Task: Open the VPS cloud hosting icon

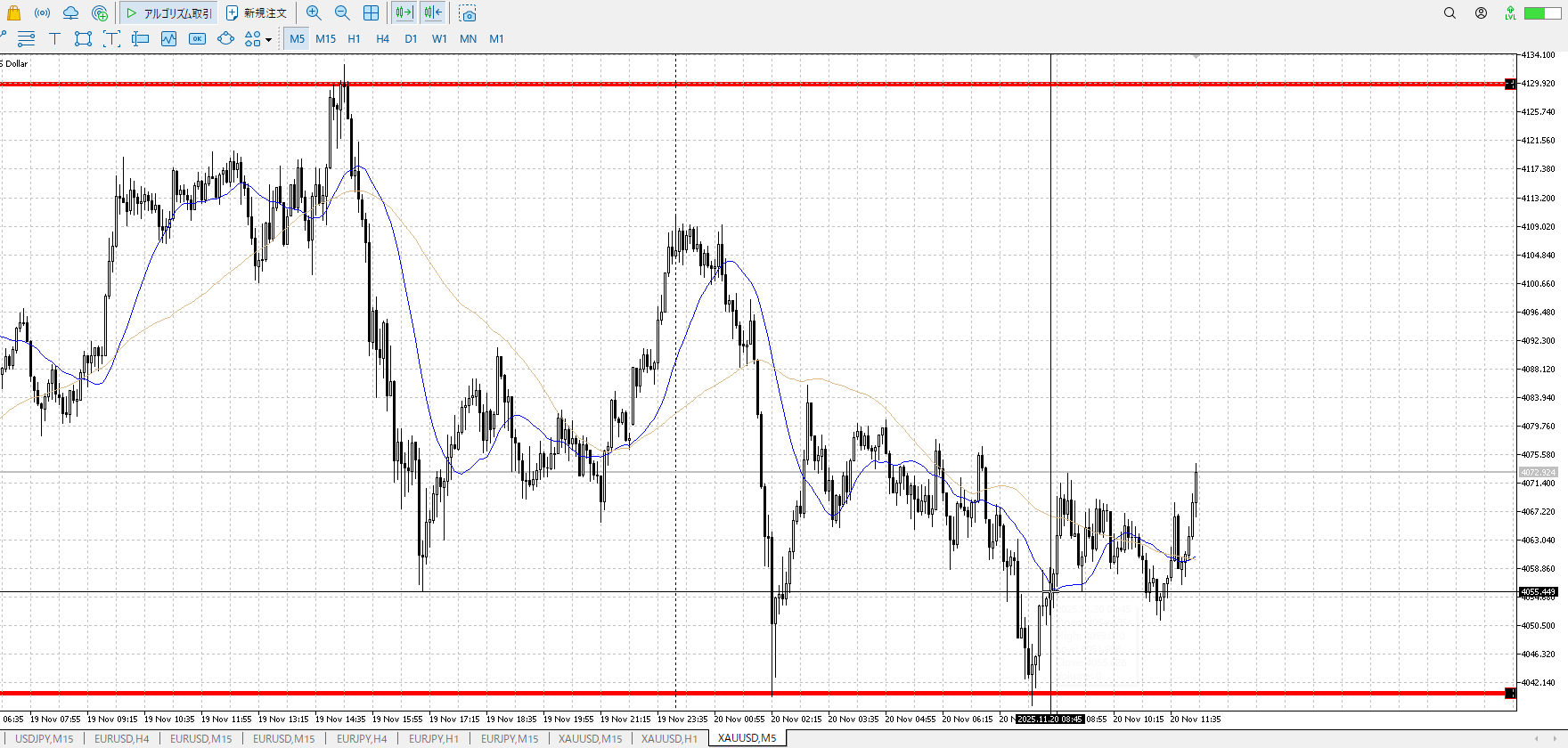Action: pos(70,12)
